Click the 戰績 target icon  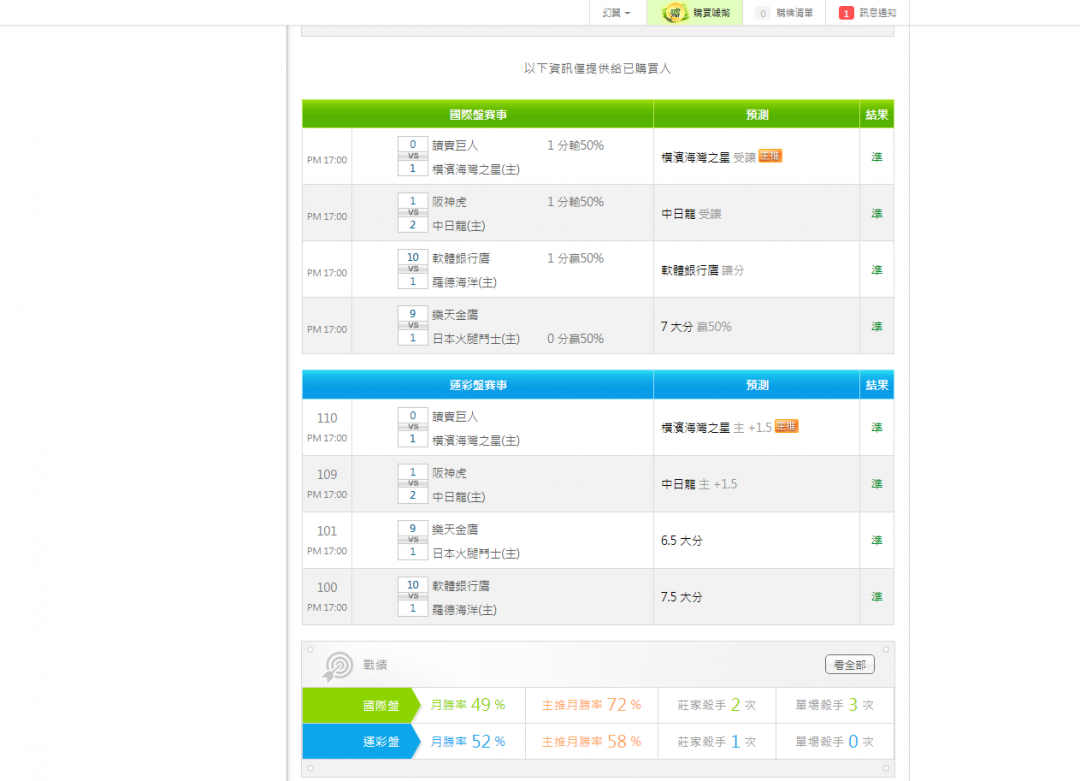(338, 666)
